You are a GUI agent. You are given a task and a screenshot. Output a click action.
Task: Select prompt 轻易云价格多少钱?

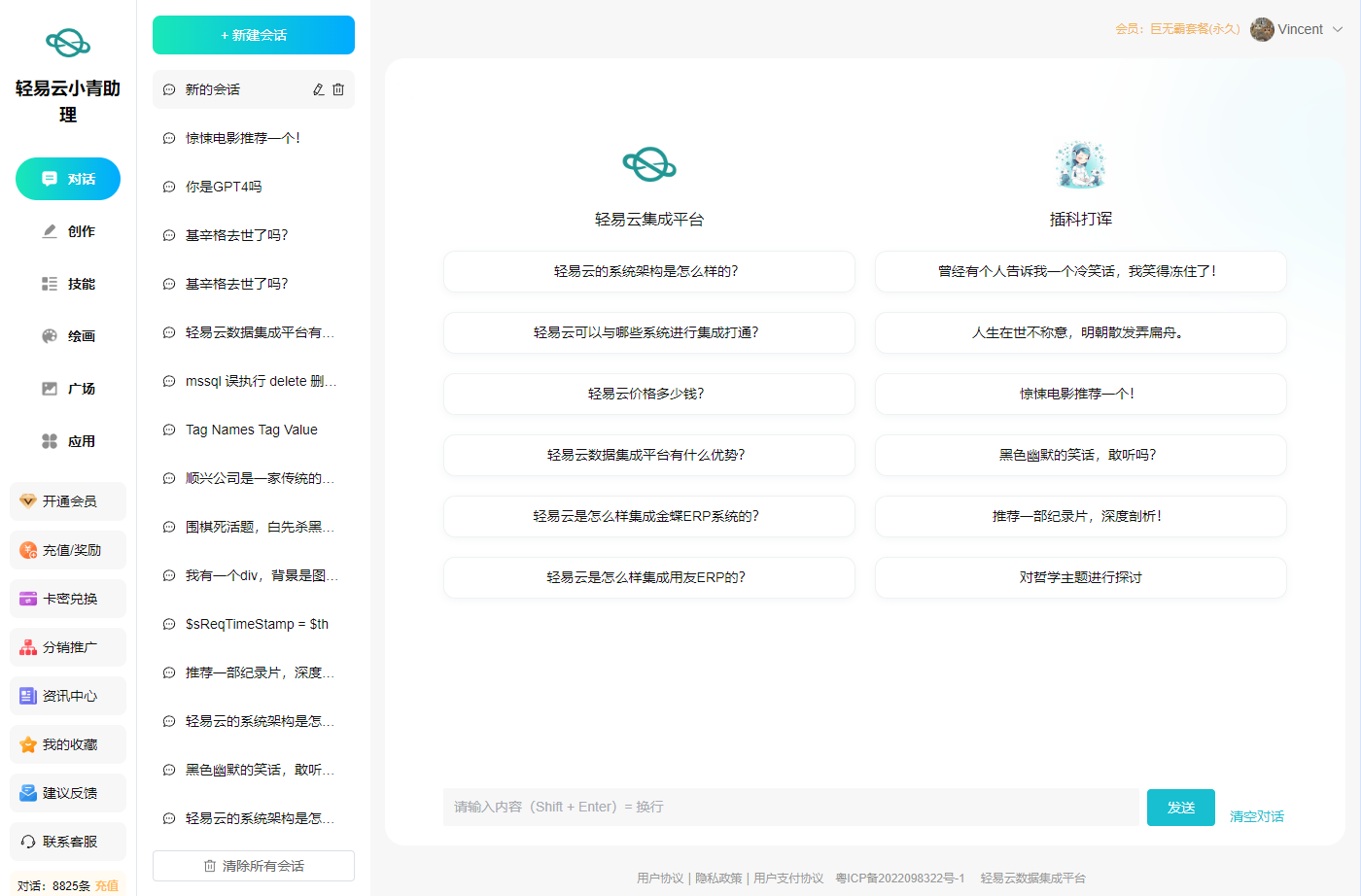click(x=649, y=395)
